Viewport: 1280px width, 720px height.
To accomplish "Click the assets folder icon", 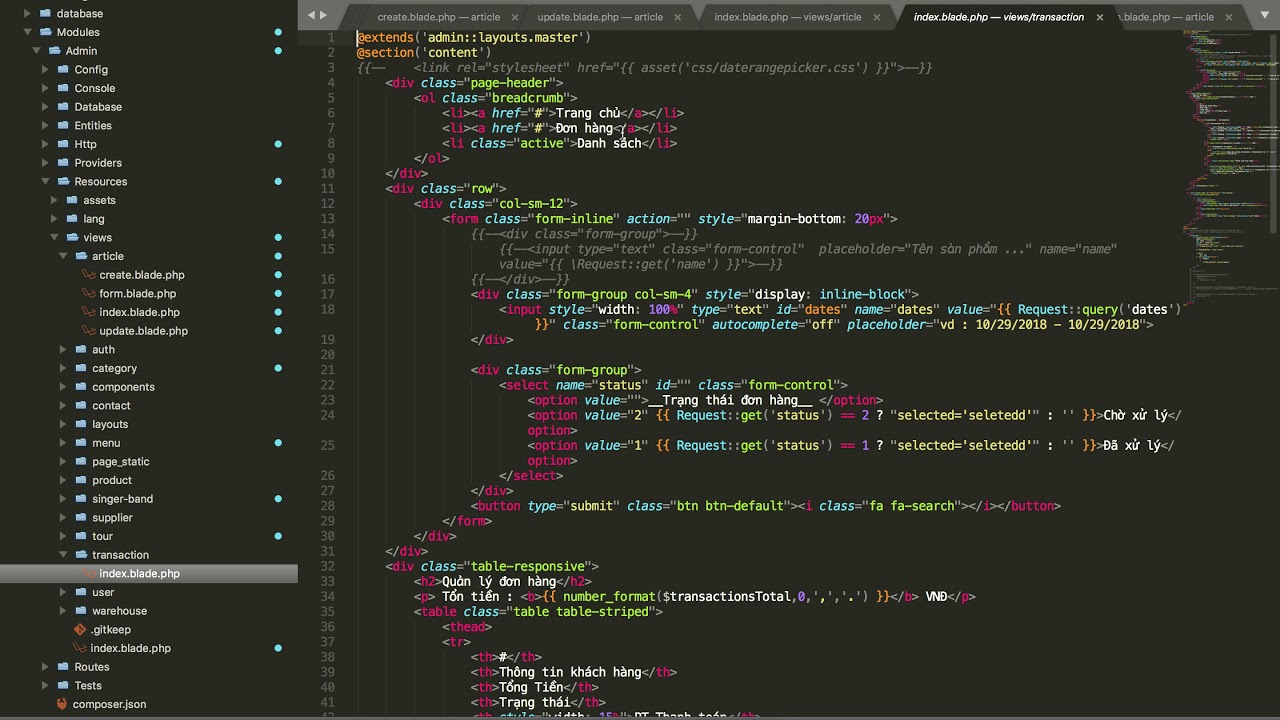I will pos(71,200).
